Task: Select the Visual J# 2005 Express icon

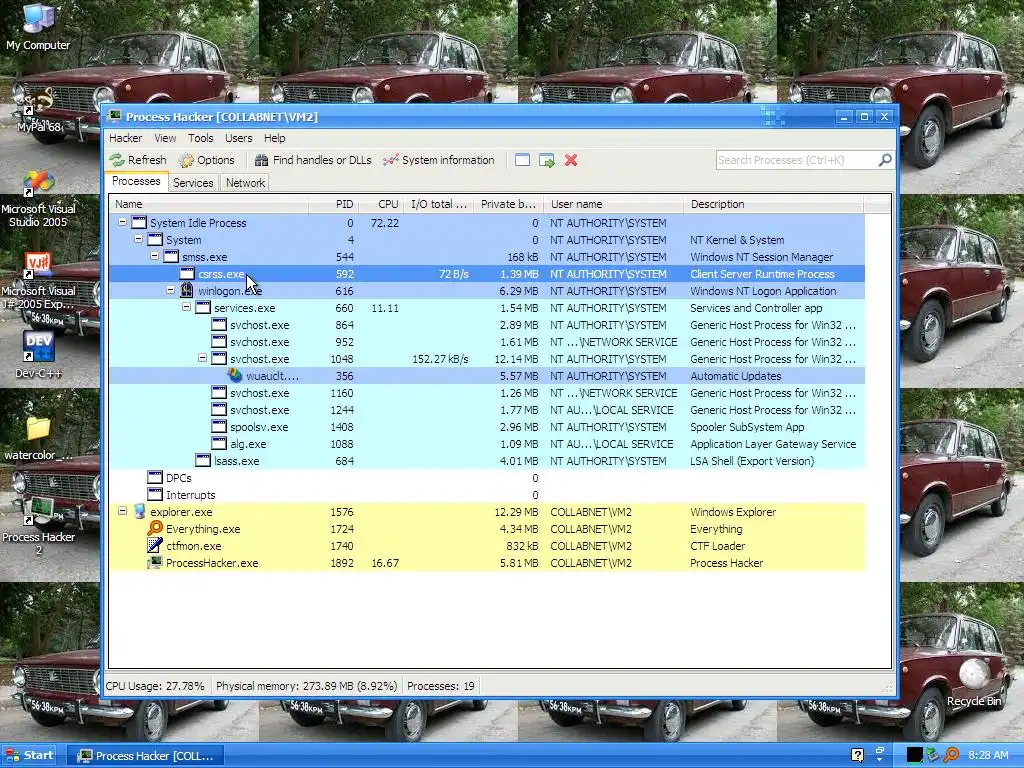Action: coord(38,281)
